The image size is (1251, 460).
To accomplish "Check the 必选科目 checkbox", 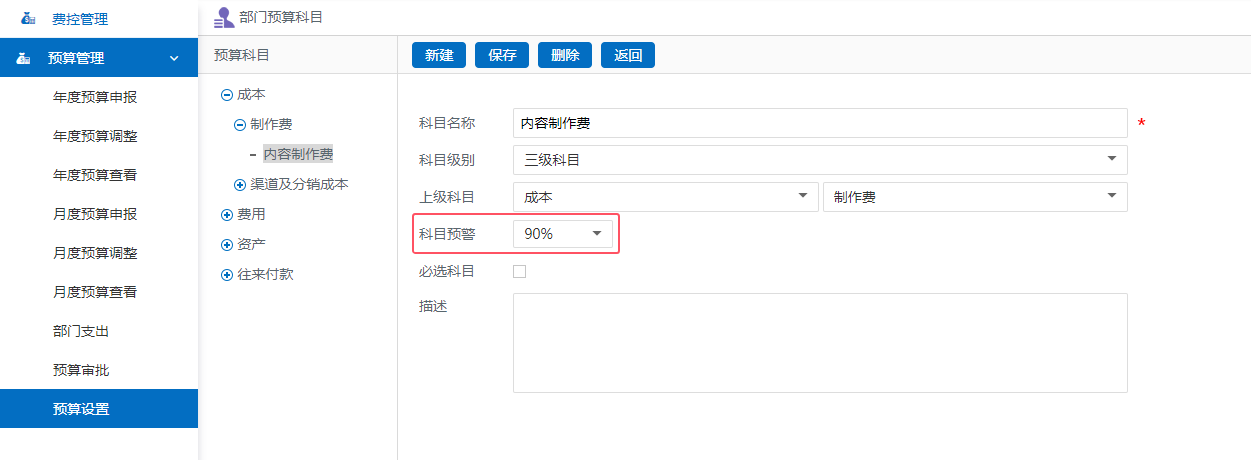I will (x=519, y=271).
